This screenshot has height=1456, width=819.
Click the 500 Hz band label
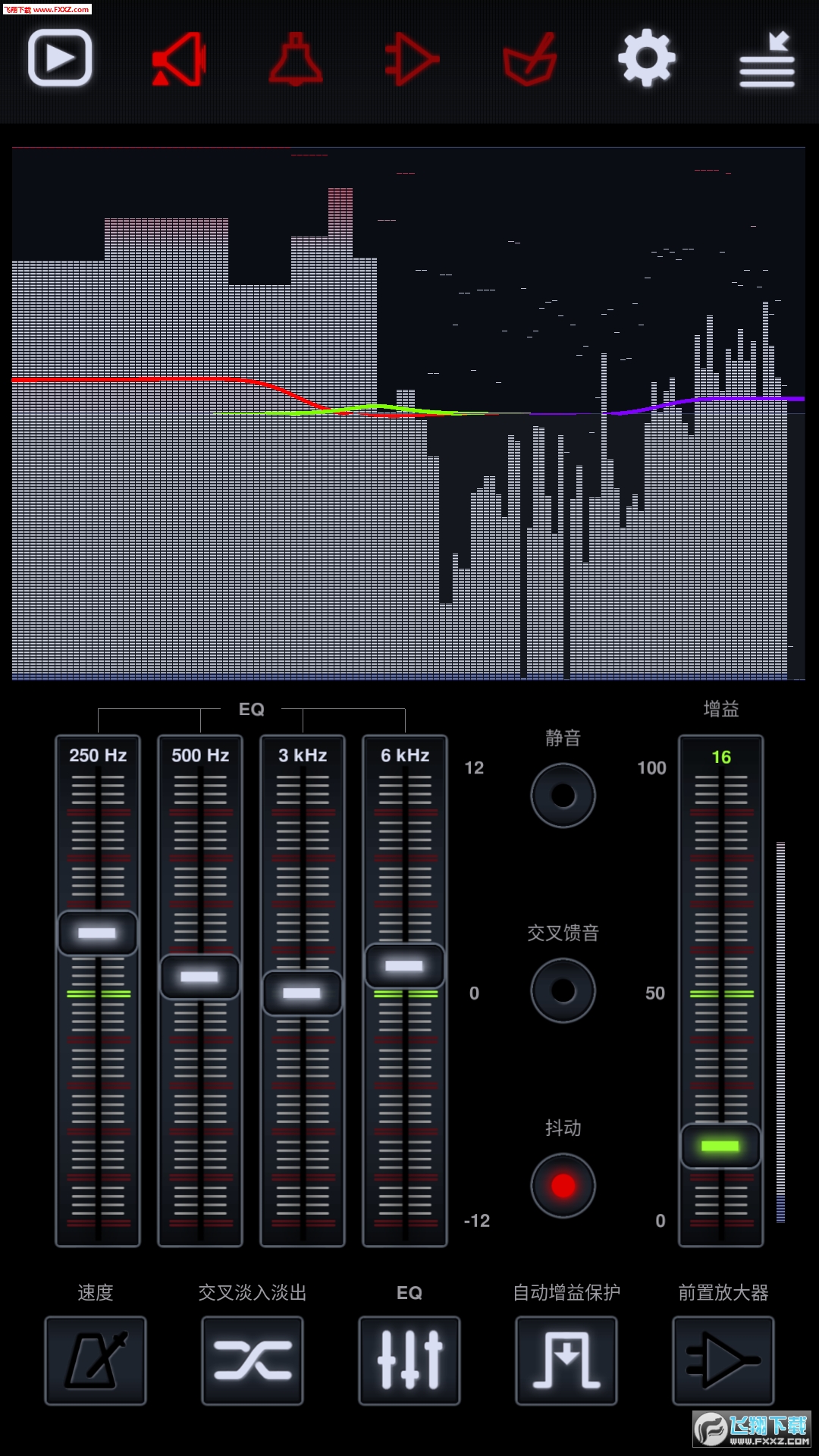coord(200,755)
